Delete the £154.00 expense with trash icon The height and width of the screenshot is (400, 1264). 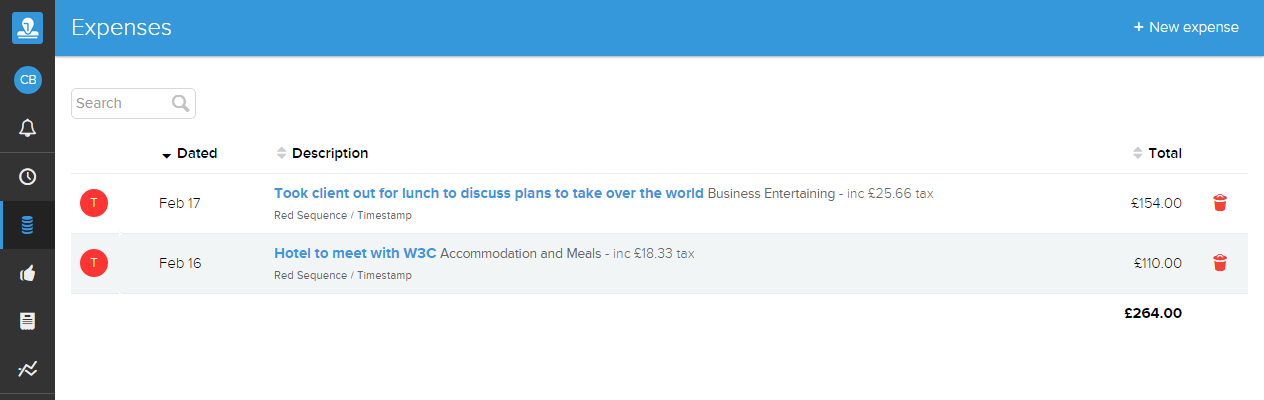coord(1219,203)
